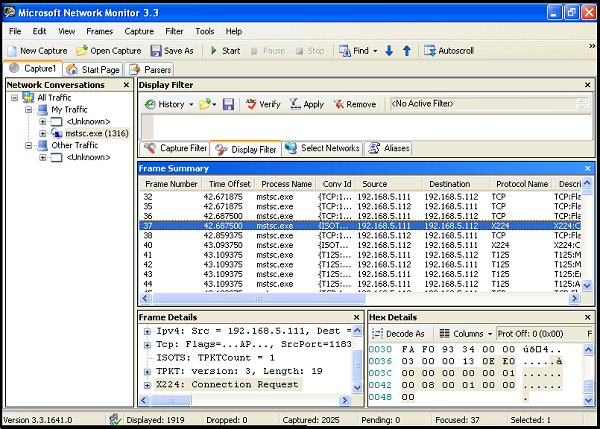The width and height of the screenshot is (600, 429).
Task: Expand the Ipv4 node in Frame Details
Action: 147,331
